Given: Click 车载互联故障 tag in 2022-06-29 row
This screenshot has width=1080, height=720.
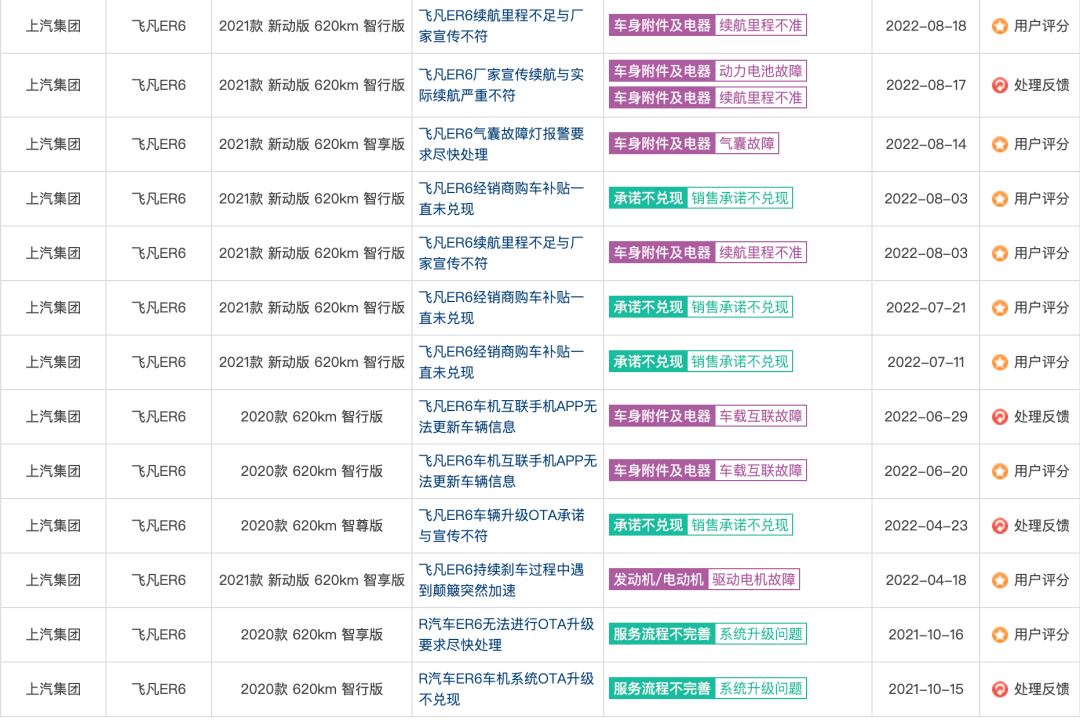Looking at the screenshot, I should 760,416.
